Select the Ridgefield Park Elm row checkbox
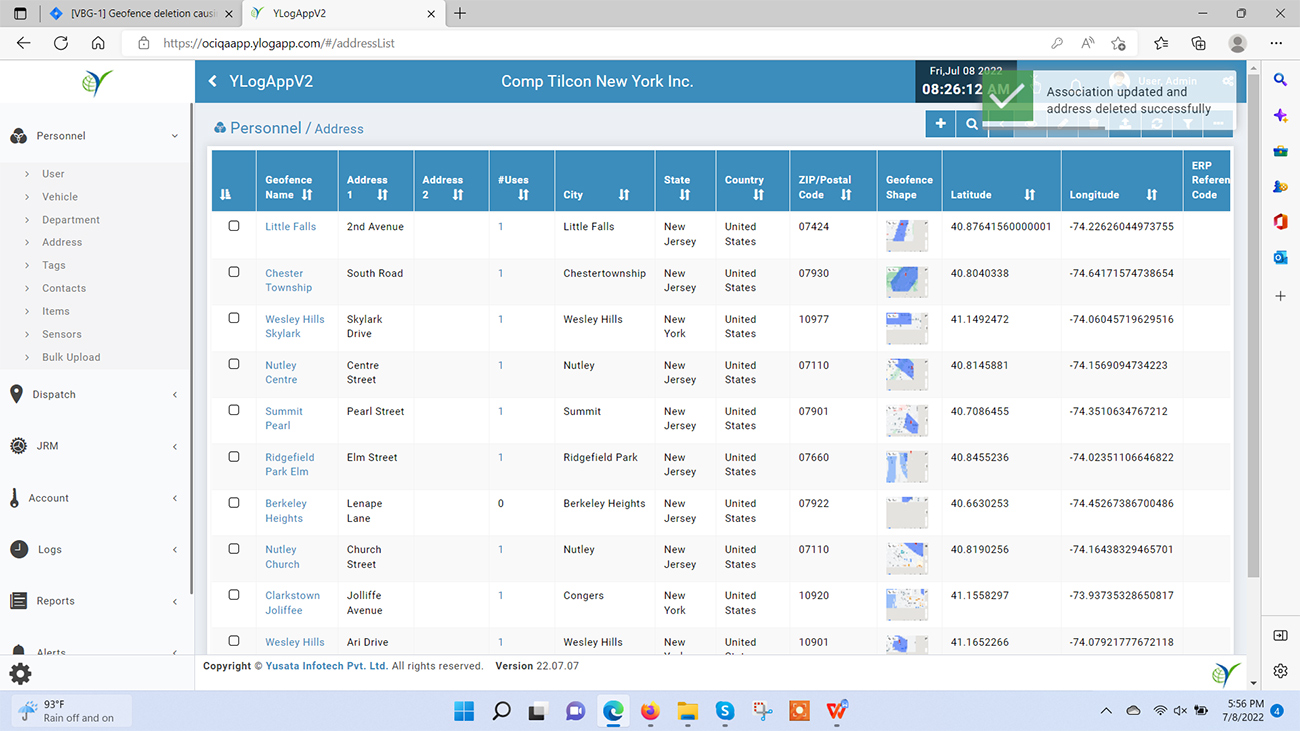This screenshot has height=731, width=1300. (x=234, y=456)
